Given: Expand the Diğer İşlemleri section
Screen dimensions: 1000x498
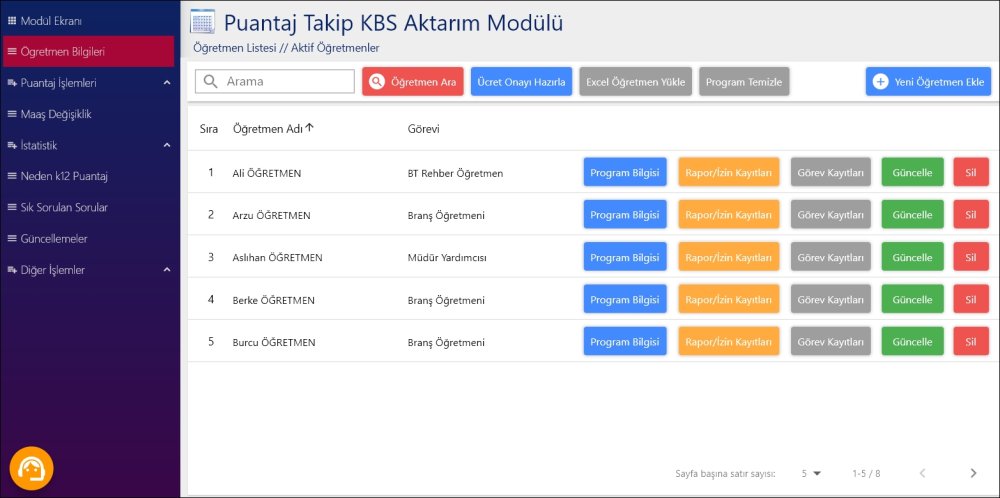Looking at the screenshot, I should pyautogui.click(x=167, y=270).
